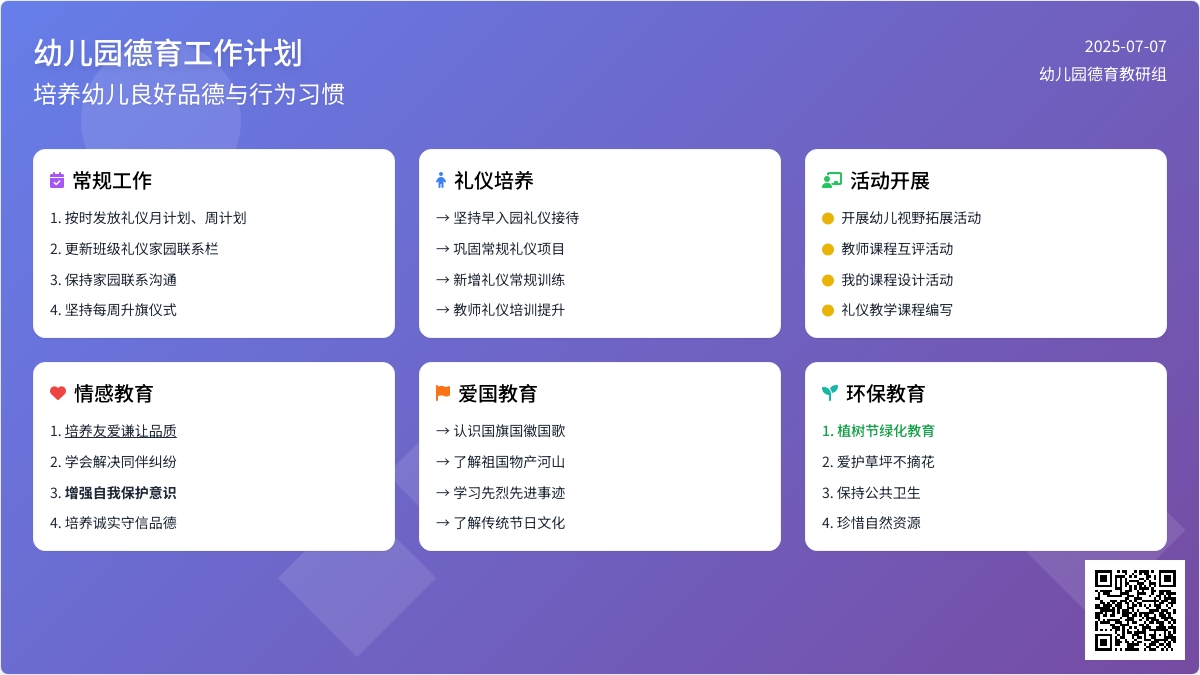
Task: Click the arrow before 学习先烈先进事迹
Action: click(443, 493)
